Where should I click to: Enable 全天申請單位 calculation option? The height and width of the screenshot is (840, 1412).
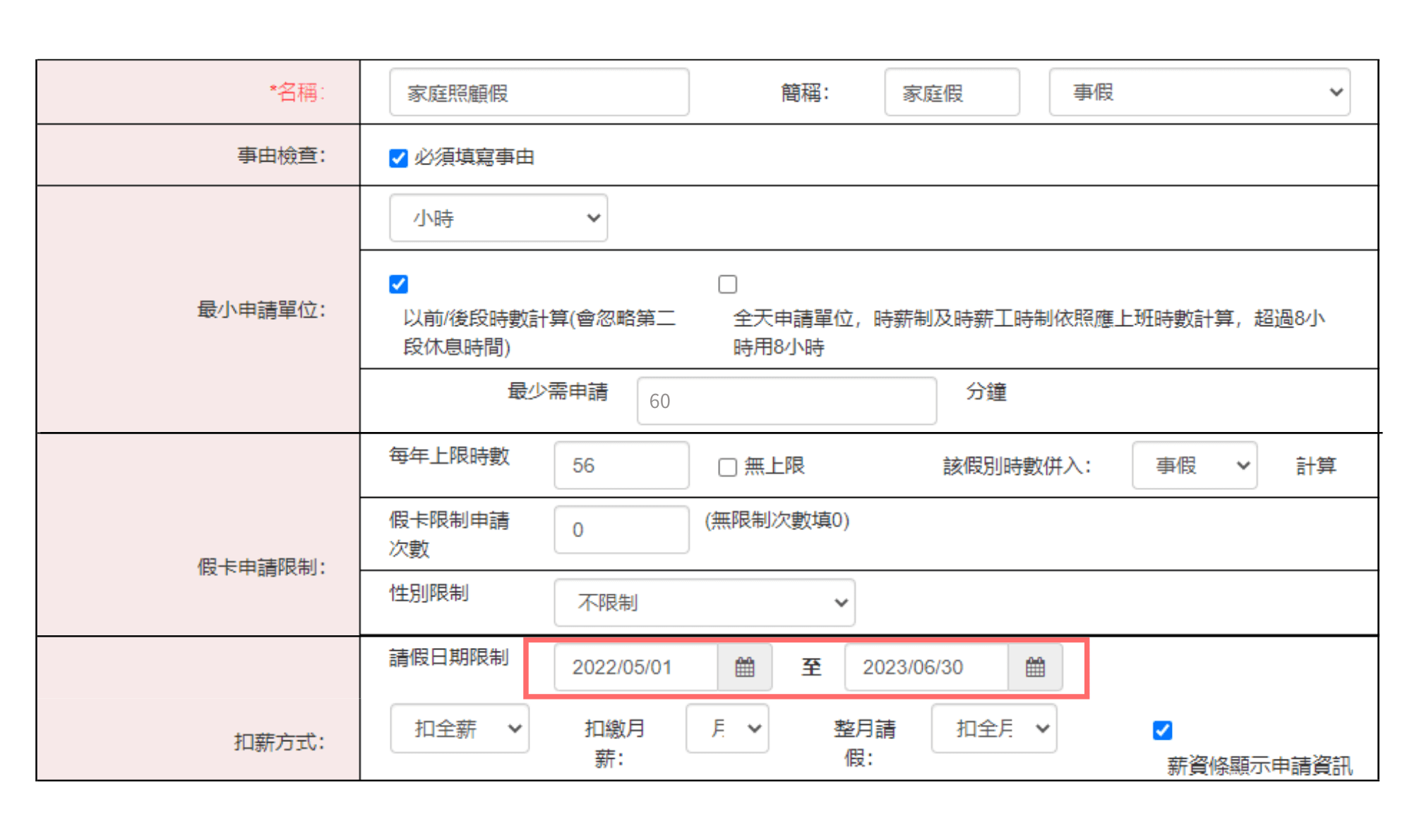[x=727, y=284]
